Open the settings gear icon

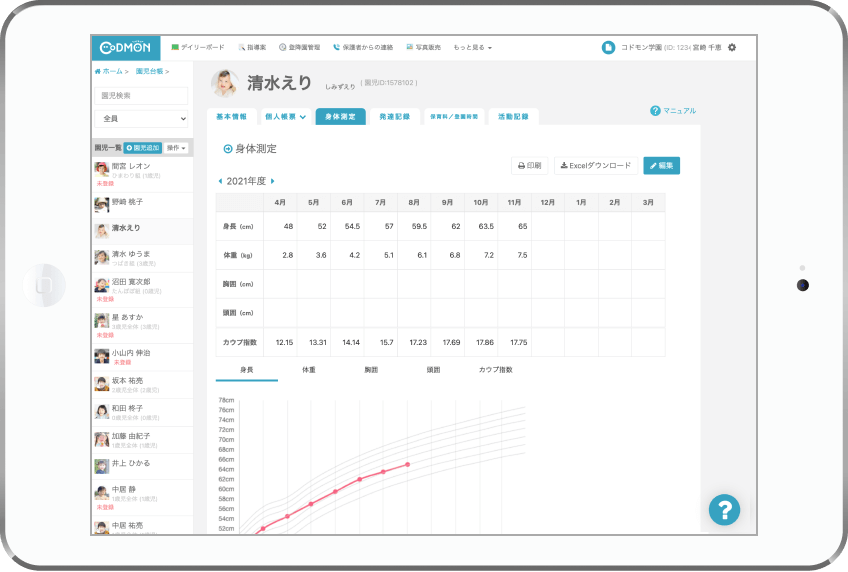(732, 47)
